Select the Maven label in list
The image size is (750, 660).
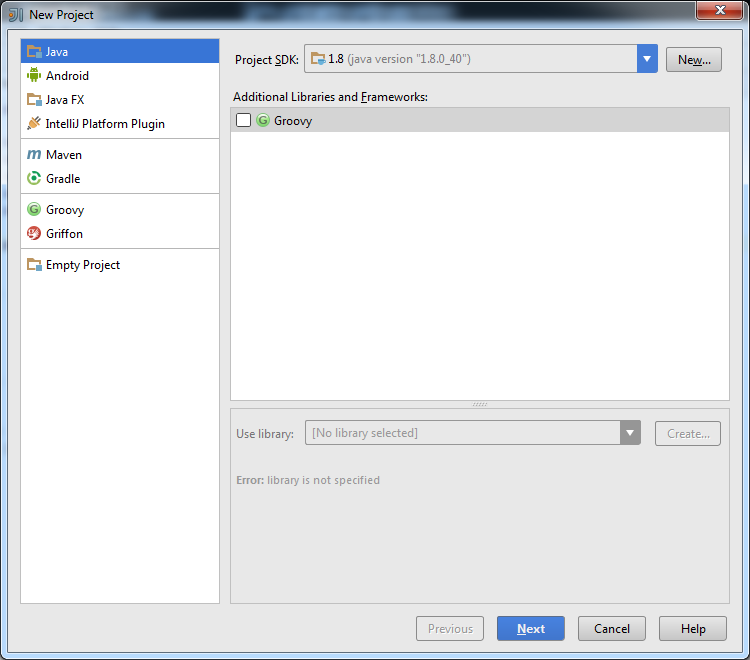click(64, 155)
